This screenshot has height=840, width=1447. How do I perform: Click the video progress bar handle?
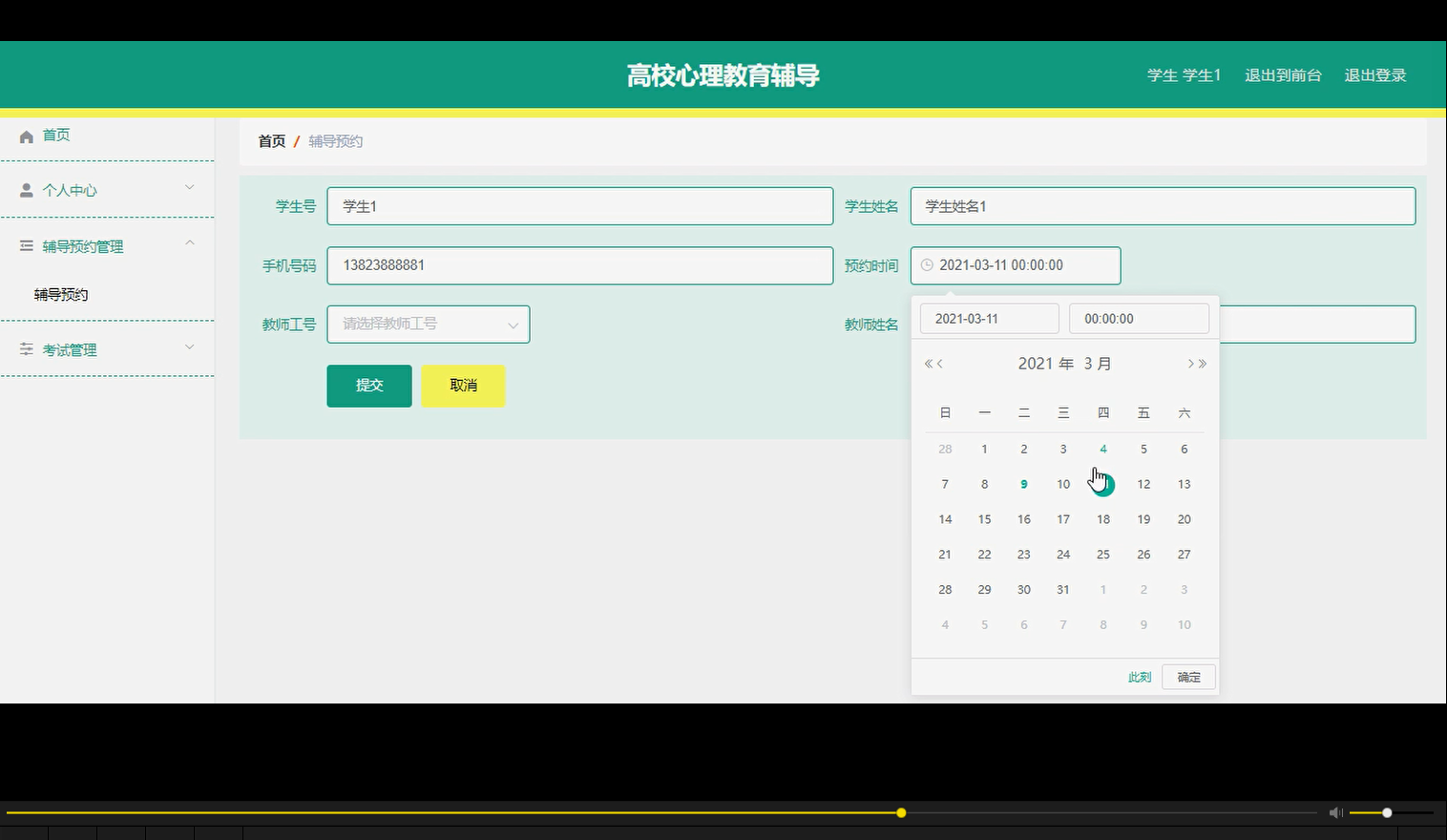901,812
